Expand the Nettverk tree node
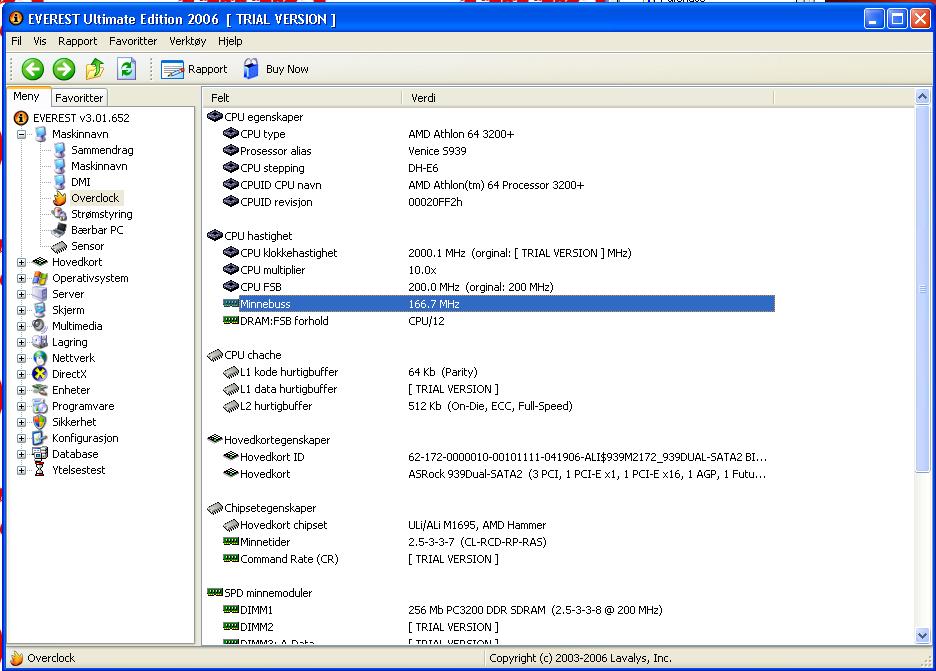 pyautogui.click(x=21, y=358)
